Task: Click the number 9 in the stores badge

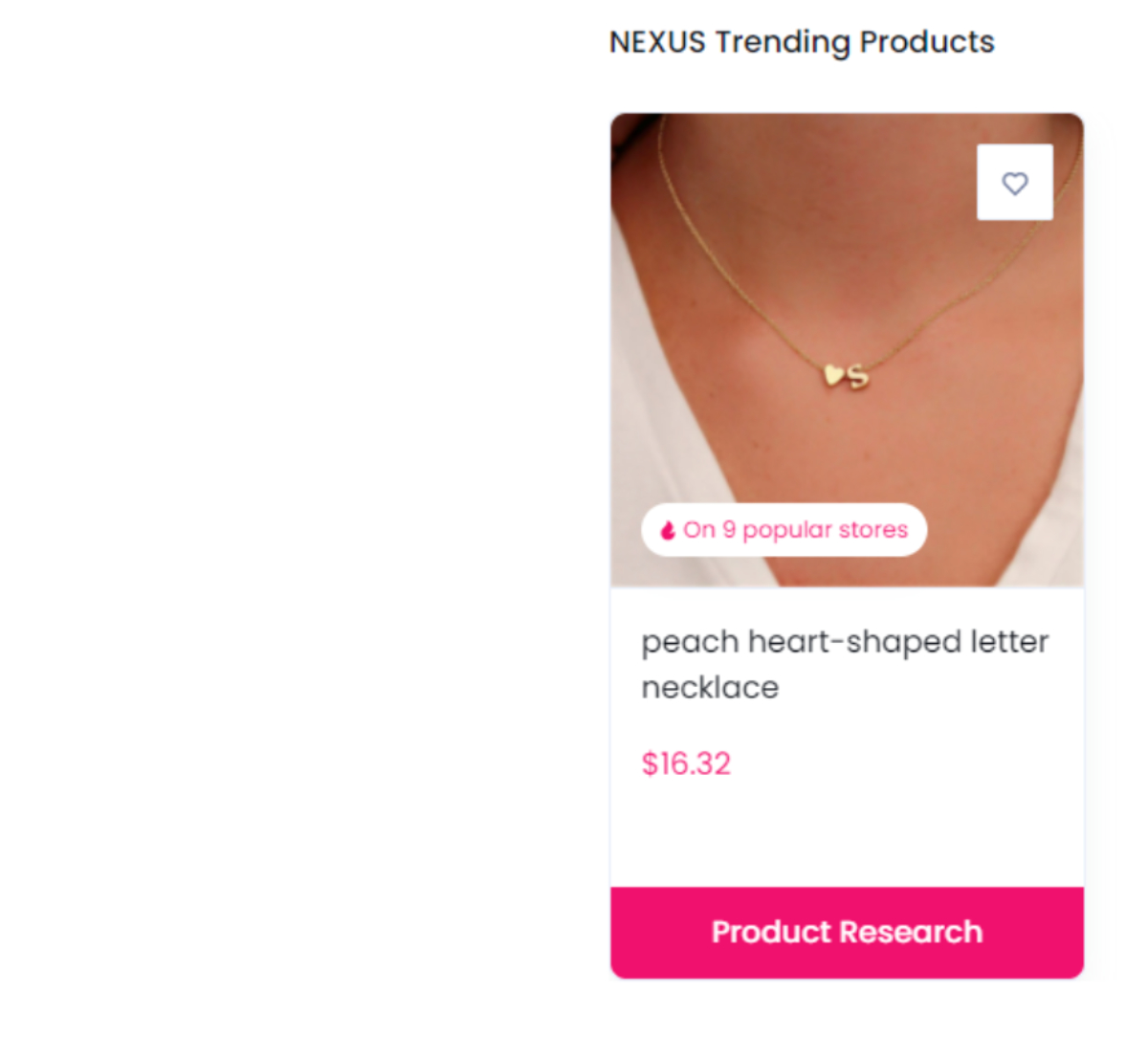Action: [729, 529]
